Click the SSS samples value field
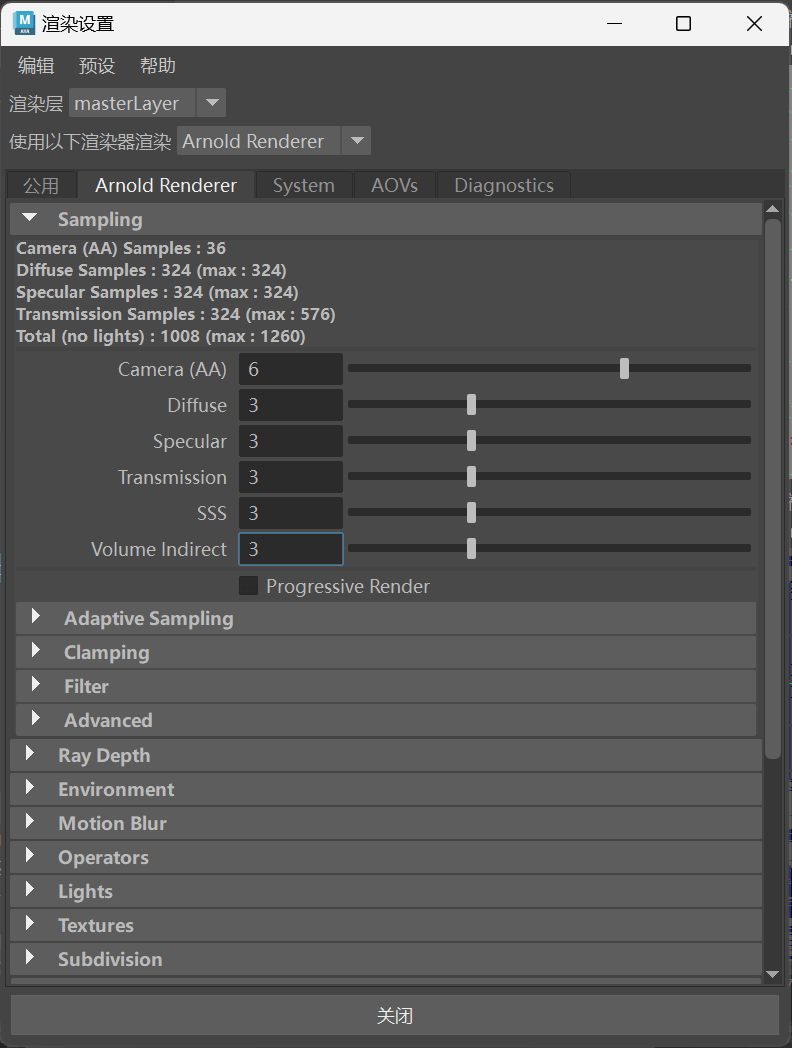 pyautogui.click(x=291, y=513)
